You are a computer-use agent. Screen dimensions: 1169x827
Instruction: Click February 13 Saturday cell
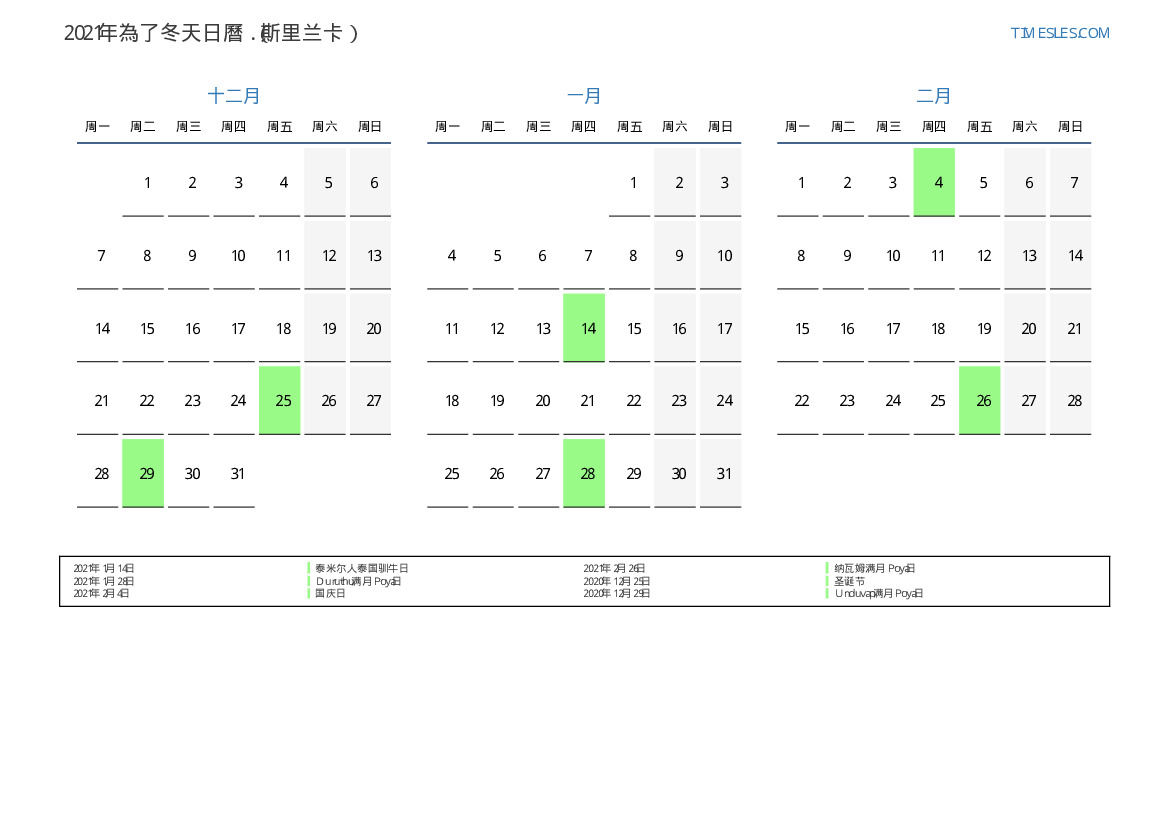(1025, 255)
